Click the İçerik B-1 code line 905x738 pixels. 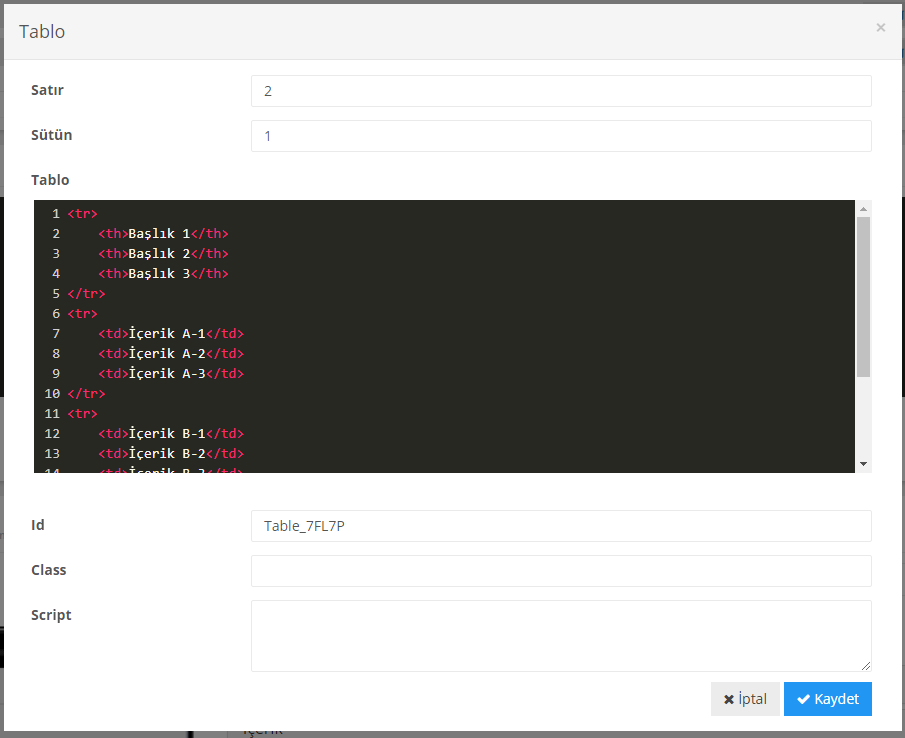[x=170, y=434]
